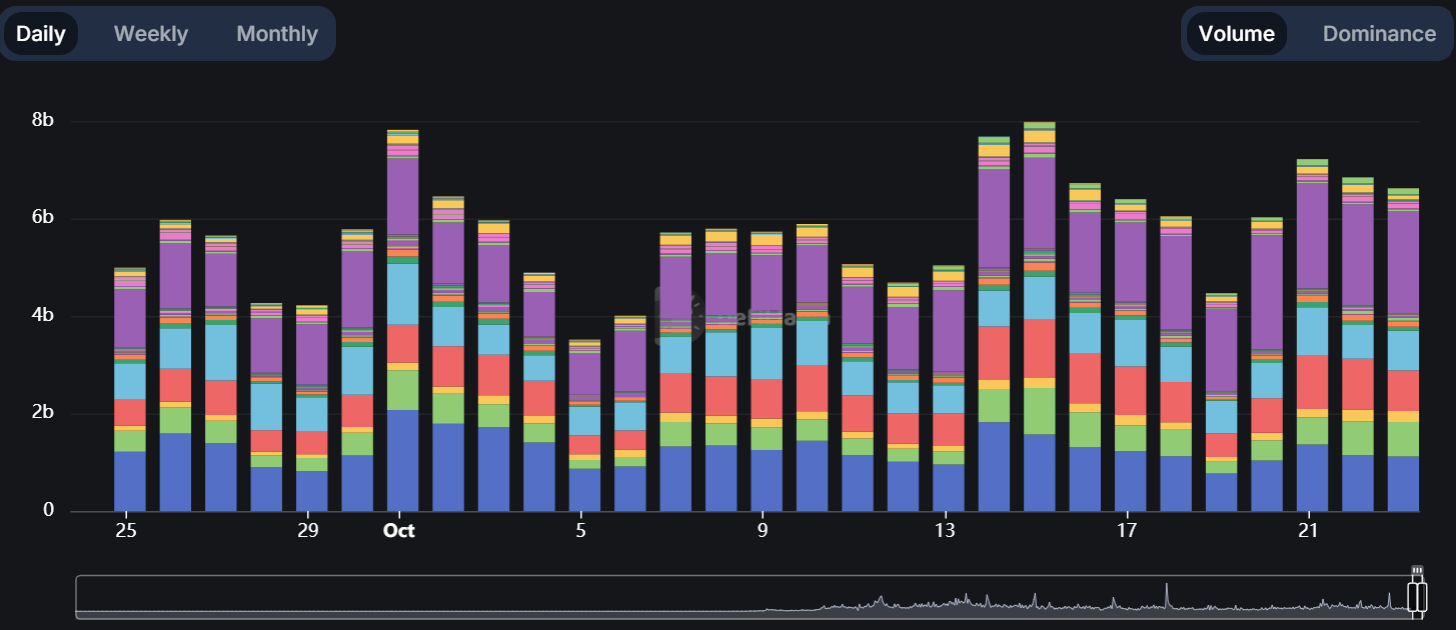This screenshot has height=630, width=1456.
Task: Switch to the Monthly view
Action: coord(276,33)
